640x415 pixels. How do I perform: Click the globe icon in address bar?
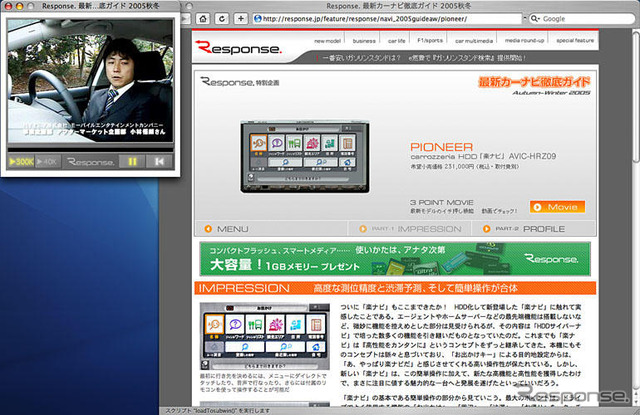(258, 18)
